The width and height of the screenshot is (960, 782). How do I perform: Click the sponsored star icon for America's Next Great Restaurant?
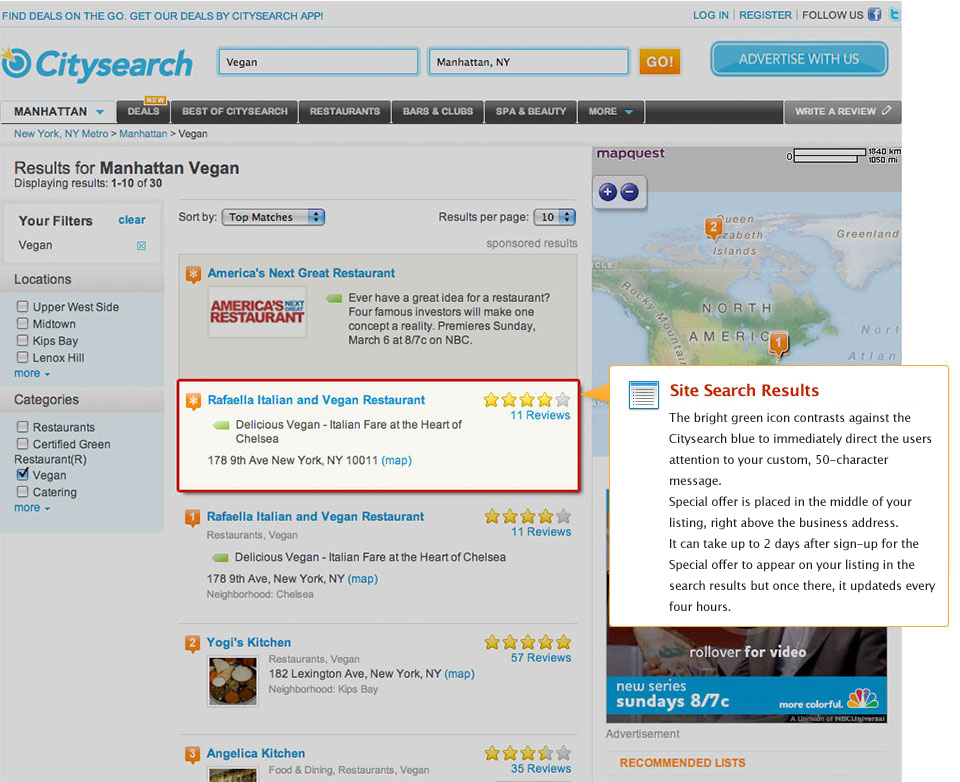(x=193, y=274)
